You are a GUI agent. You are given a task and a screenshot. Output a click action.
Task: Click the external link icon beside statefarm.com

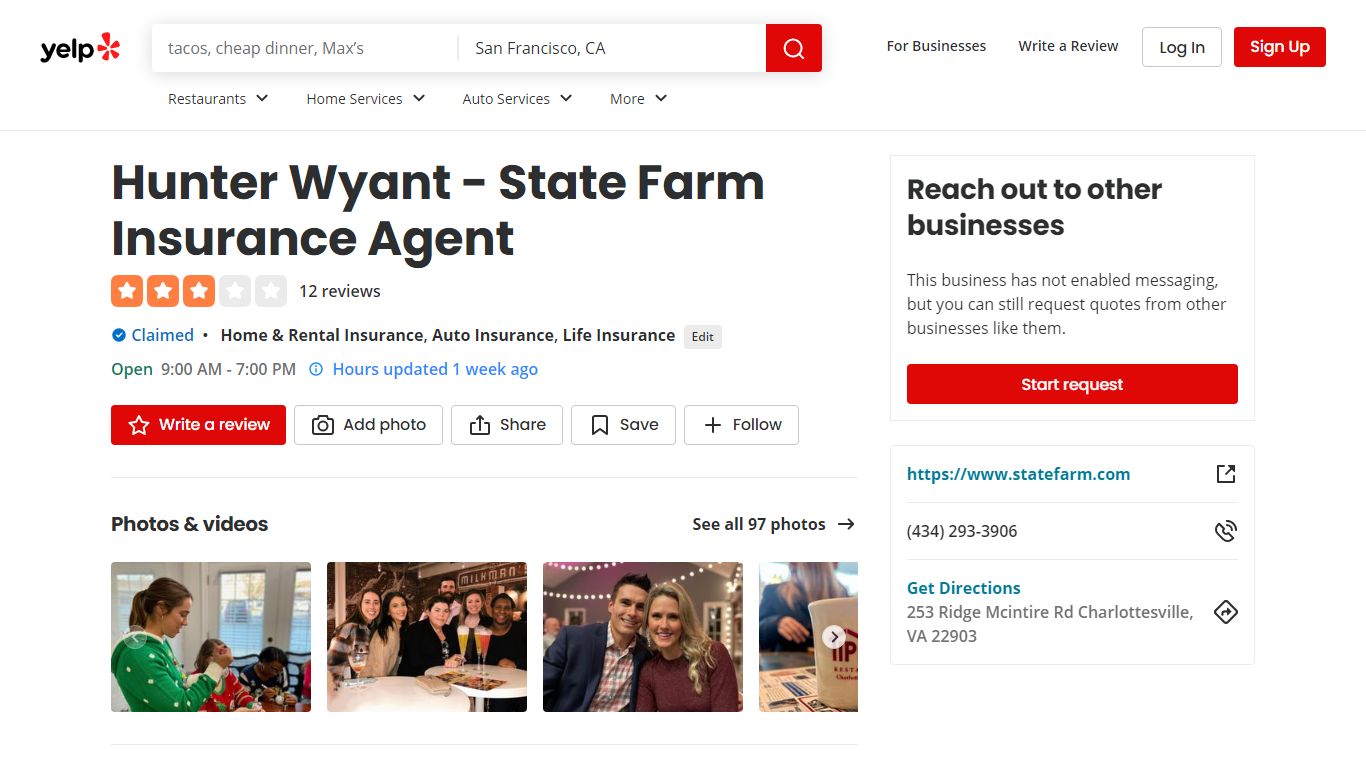click(x=1226, y=474)
